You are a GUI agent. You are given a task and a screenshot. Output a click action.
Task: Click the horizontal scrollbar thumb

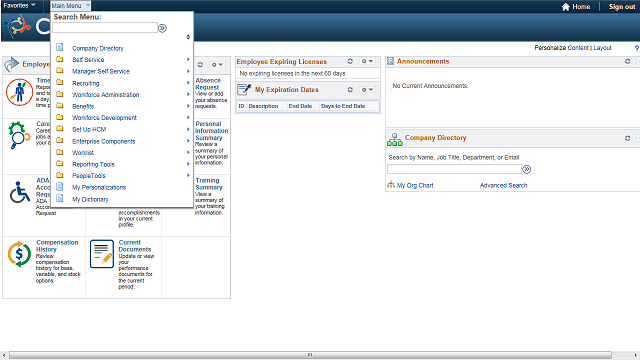point(310,355)
